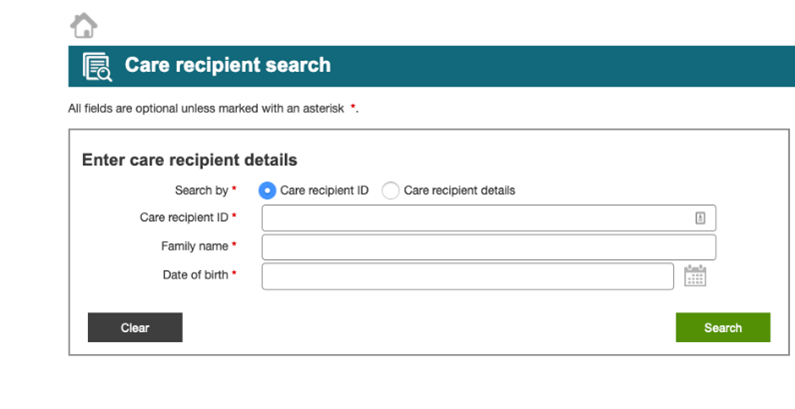The height and width of the screenshot is (409, 795).
Task: Select the Care recipient details radio button
Action: coord(390,191)
